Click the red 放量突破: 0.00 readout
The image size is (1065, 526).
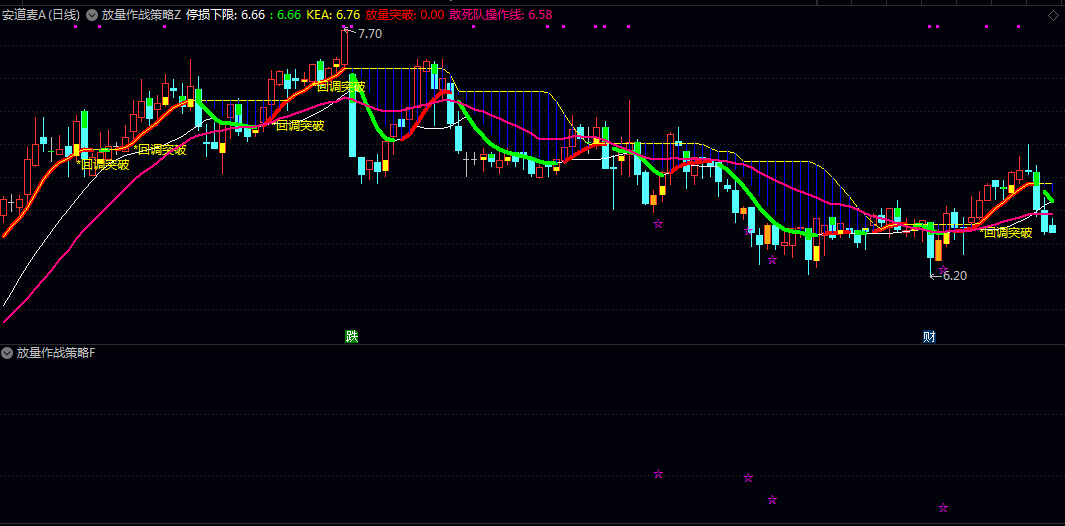click(405, 14)
